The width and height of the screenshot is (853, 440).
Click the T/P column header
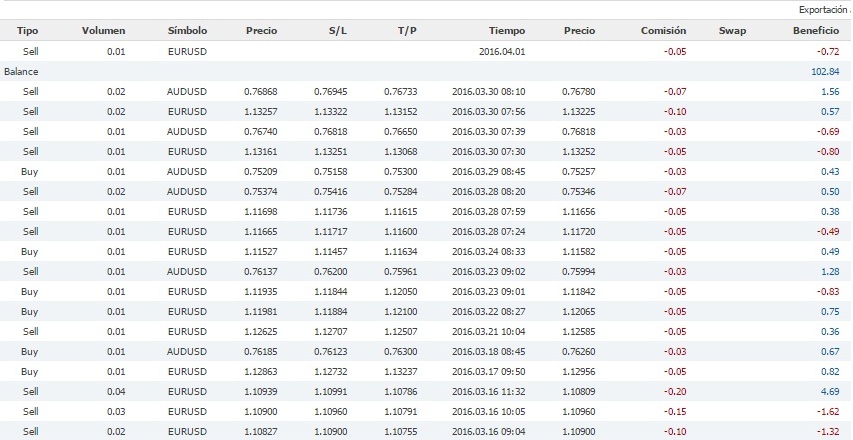(407, 31)
